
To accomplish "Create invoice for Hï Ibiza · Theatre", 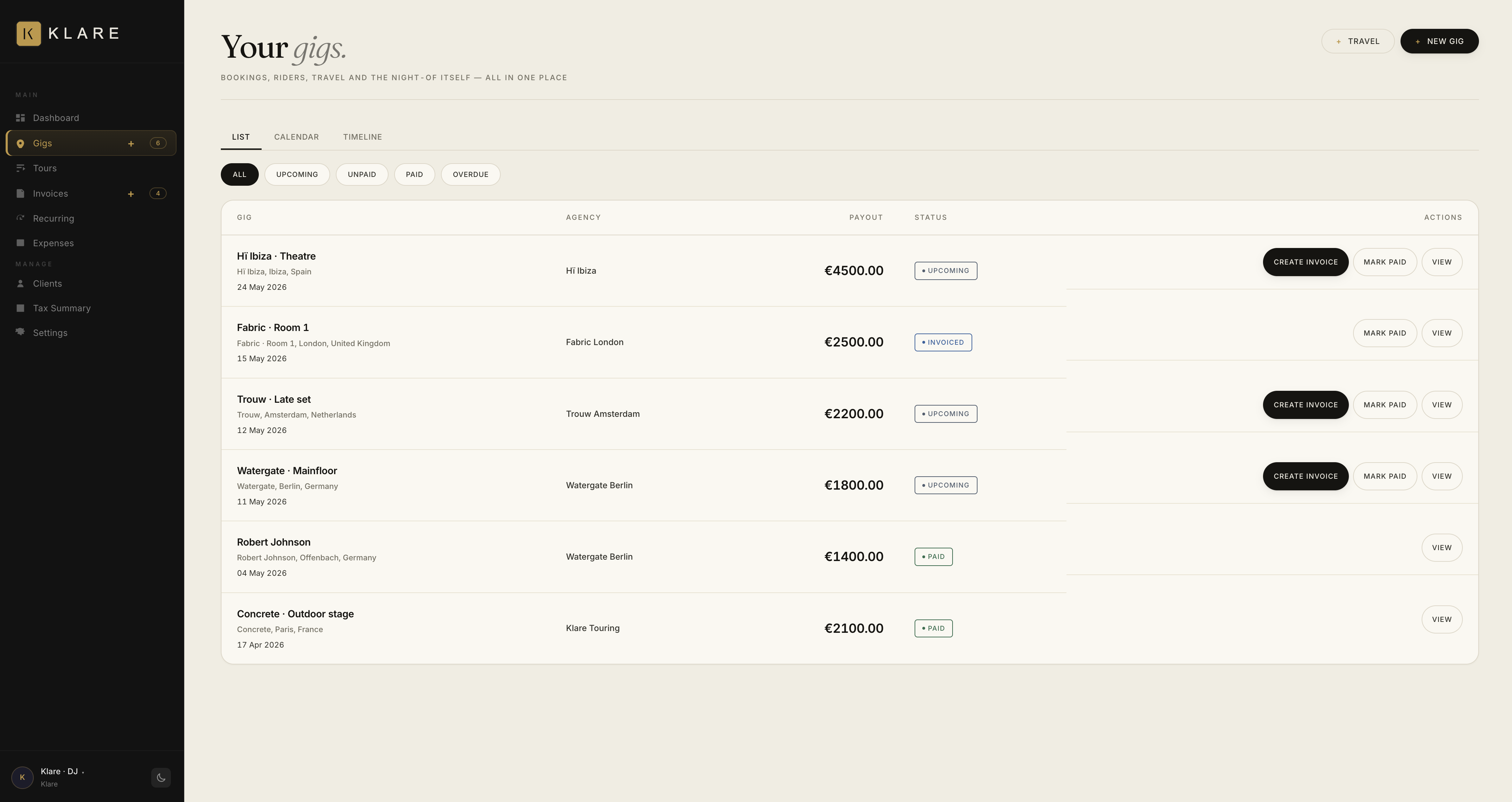I will tap(1305, 262).
